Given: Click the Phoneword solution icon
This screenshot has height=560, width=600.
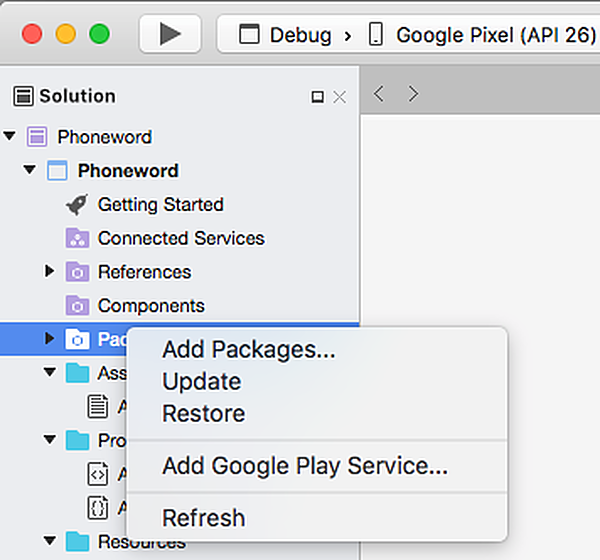Looking at the screenshot, I should coord(37,137).
